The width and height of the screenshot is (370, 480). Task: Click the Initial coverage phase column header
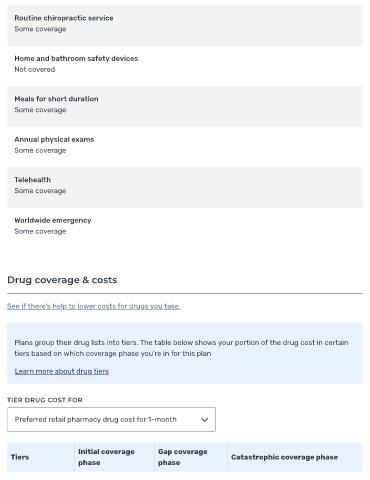point(114,457)
